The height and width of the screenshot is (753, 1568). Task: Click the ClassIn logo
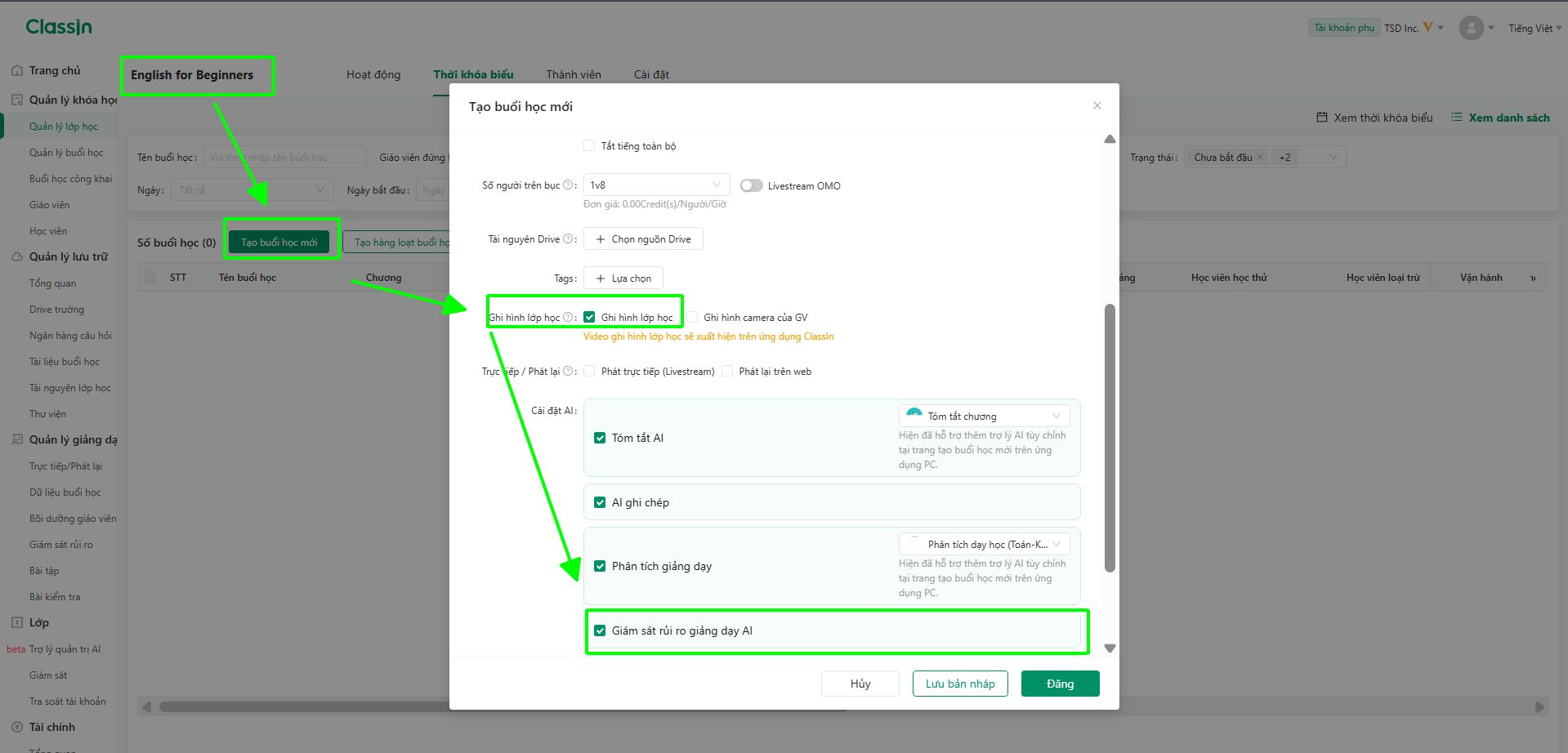(59, 27)
